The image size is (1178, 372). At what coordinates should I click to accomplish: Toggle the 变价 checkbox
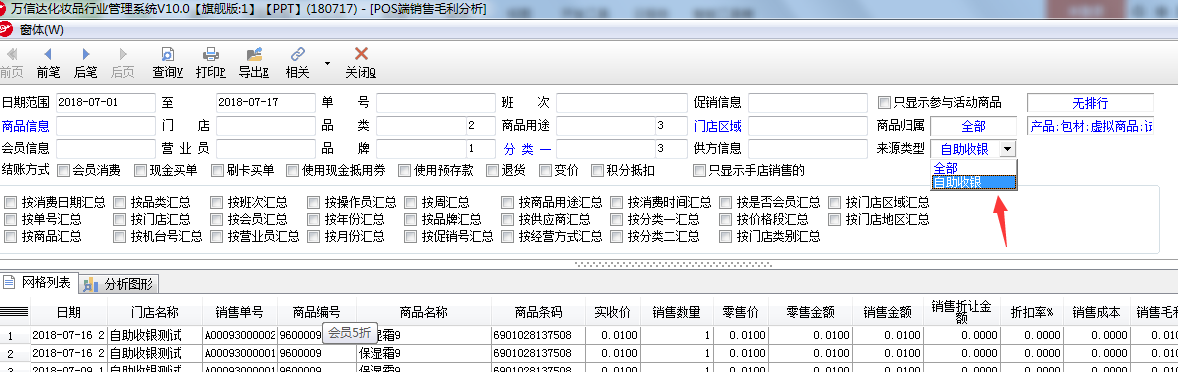(x=545, y=171)
